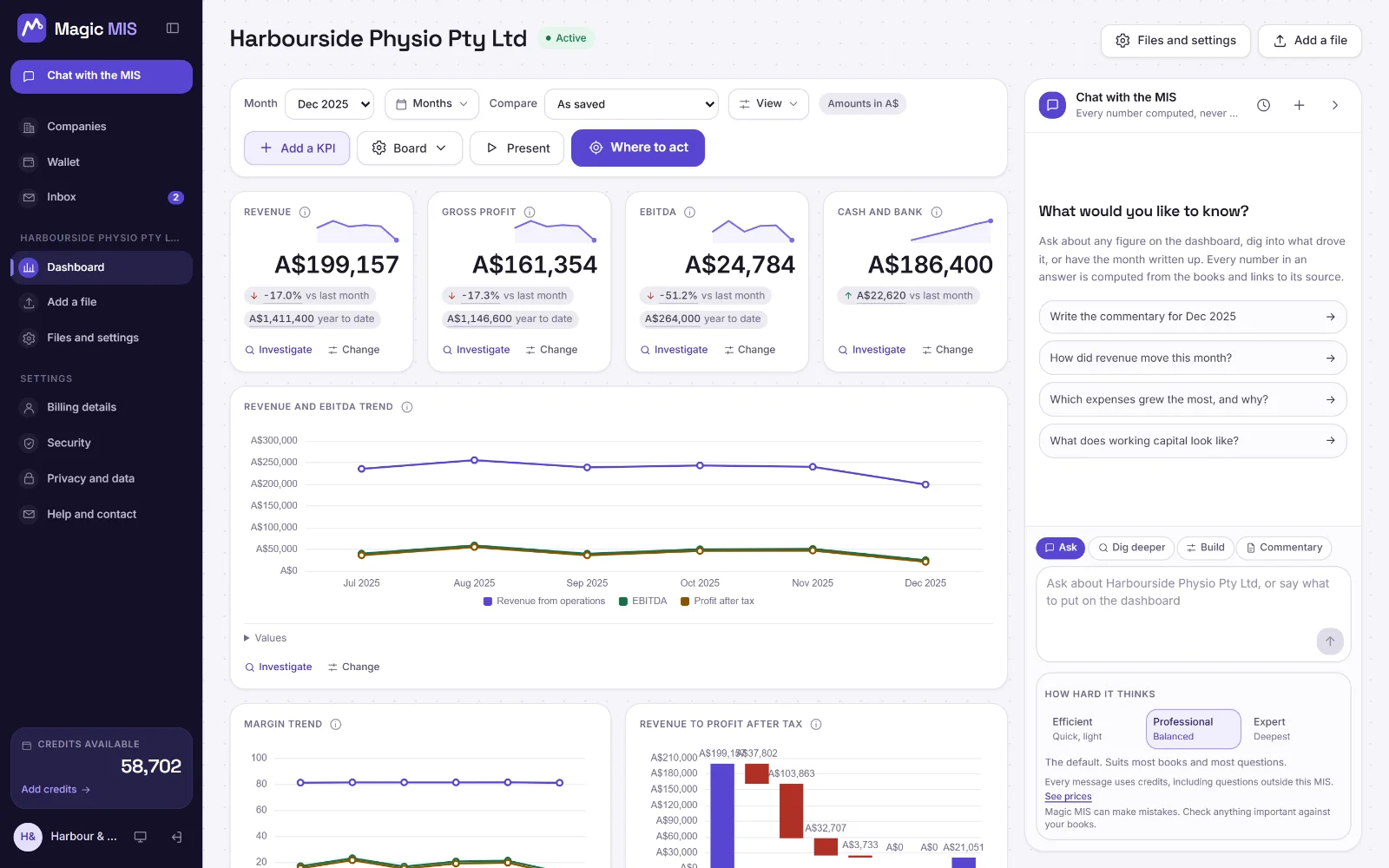1389x868 pixels.
Task: Open Files and settings in the sidebar
Action: coord(102,338)
